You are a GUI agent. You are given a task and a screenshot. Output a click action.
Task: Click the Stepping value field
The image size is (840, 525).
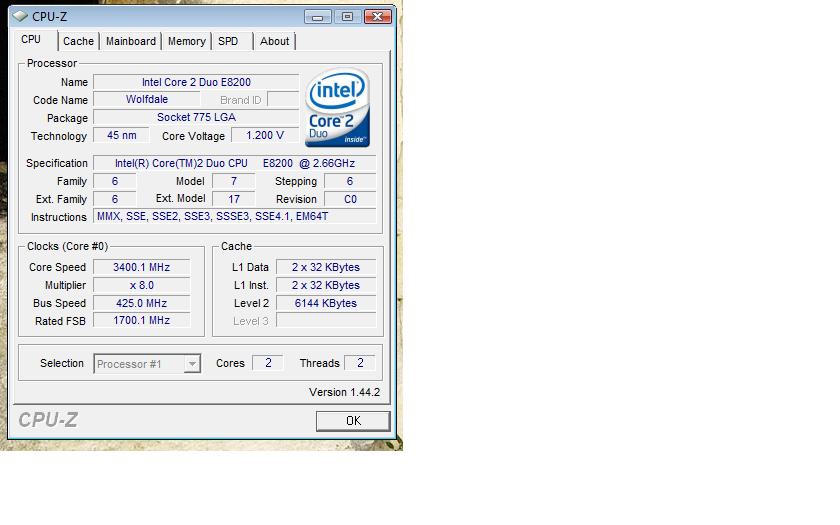point(350,181)
